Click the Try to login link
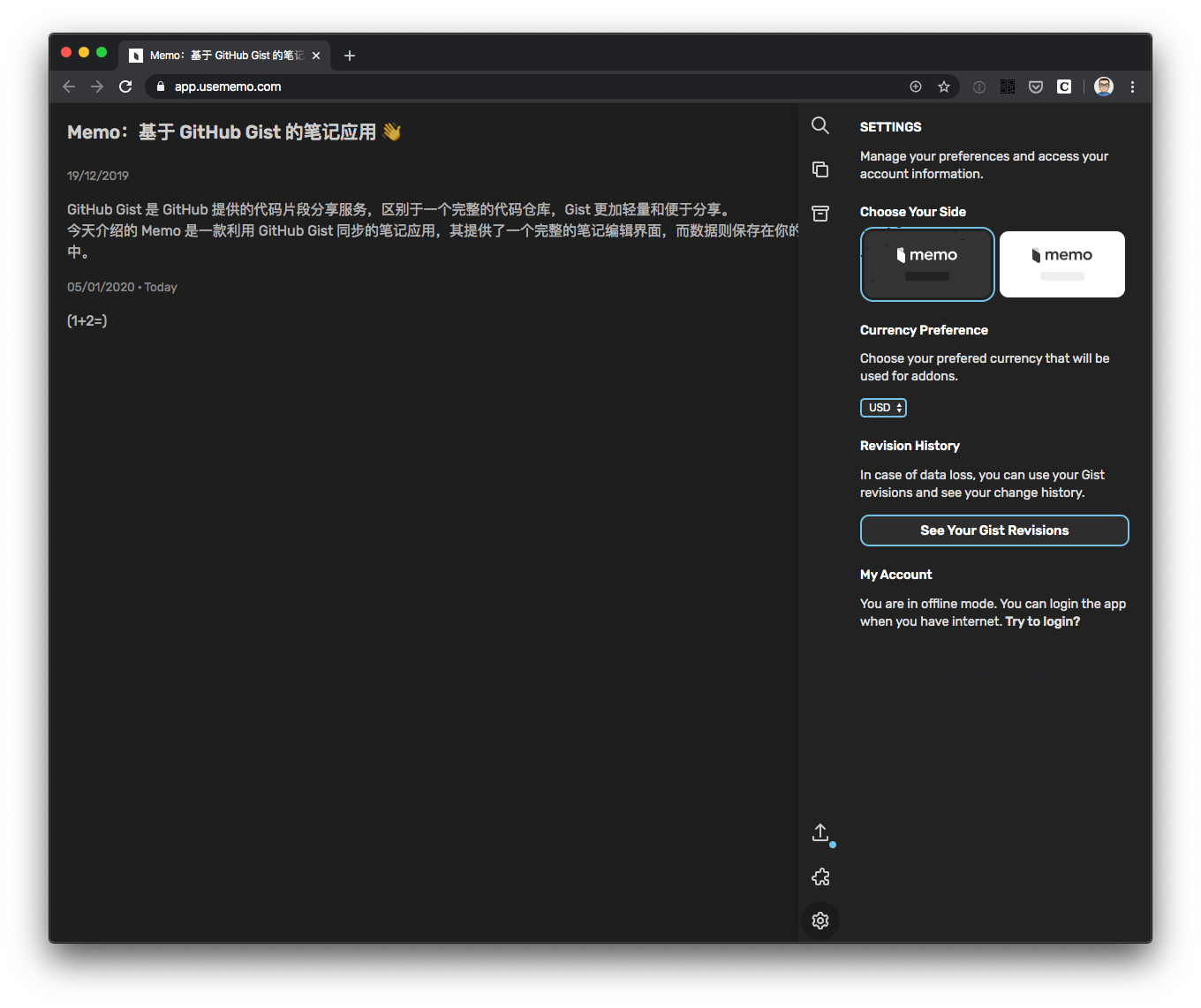The image size is (1201, 1008). point(1042,621)
